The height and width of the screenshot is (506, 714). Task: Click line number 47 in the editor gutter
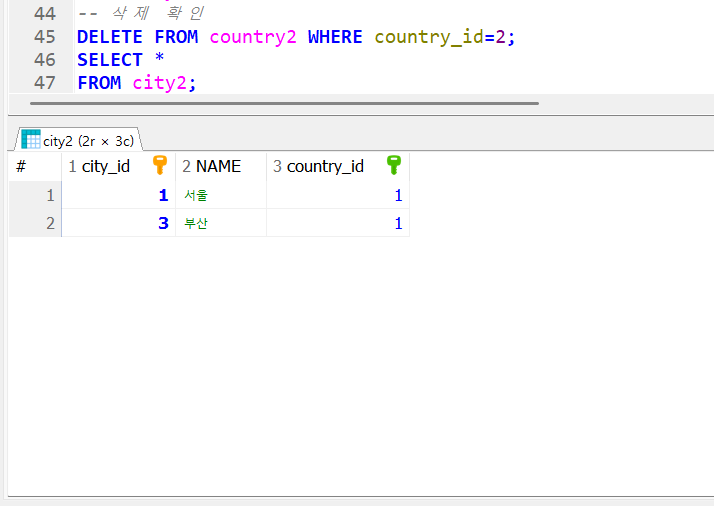45,83
